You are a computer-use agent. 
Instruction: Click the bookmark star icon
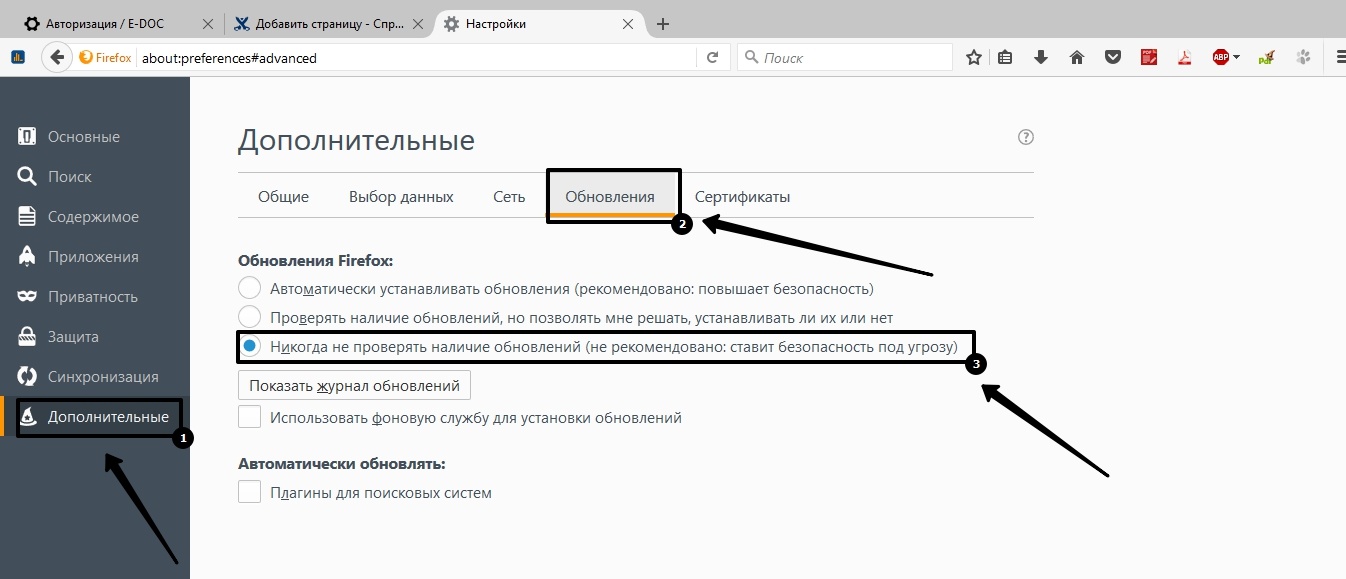[x=973, y=58]
